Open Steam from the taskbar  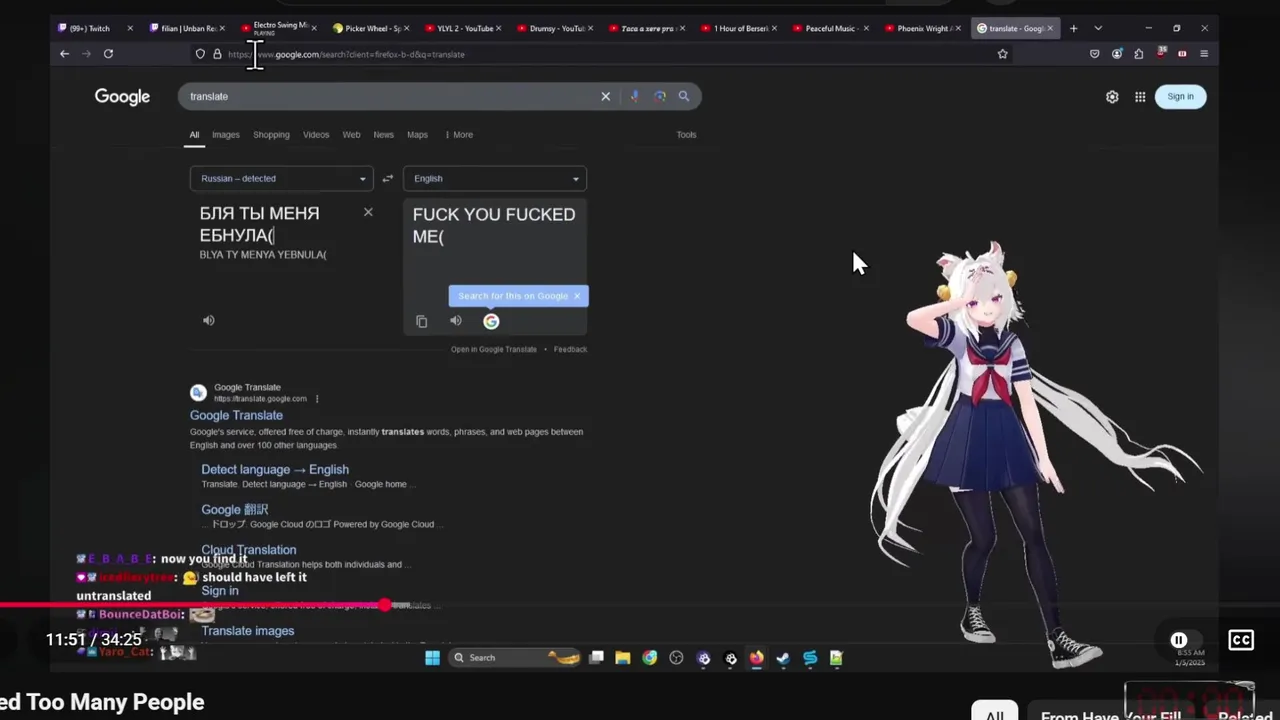point(783,657)
